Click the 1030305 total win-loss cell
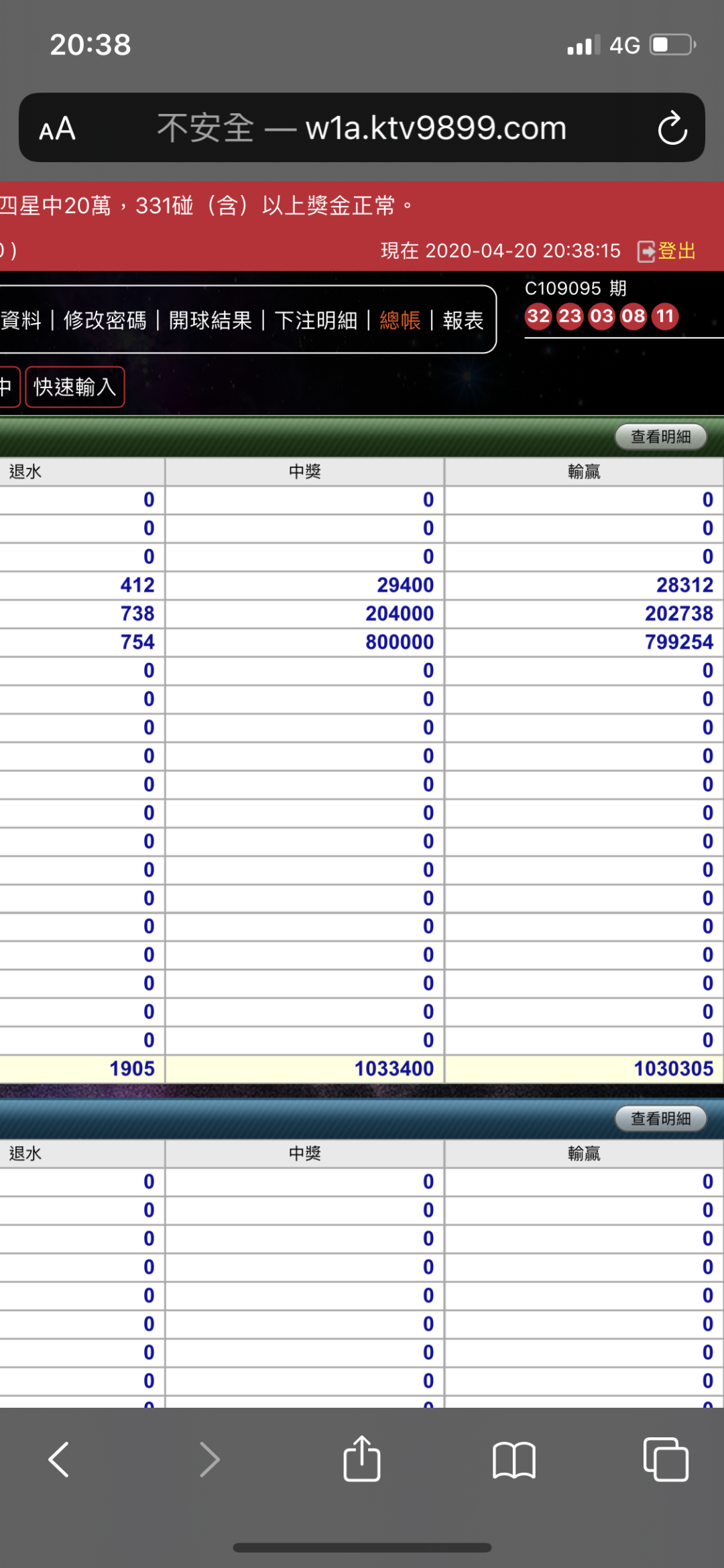This screenshot has height=1568, width=724. [673, 1069]
